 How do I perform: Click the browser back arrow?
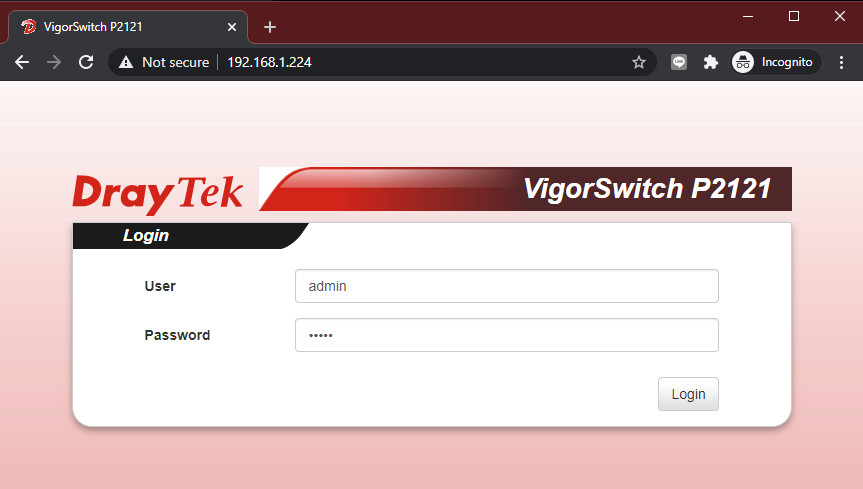pyautogui.click(x=22, y=62)
